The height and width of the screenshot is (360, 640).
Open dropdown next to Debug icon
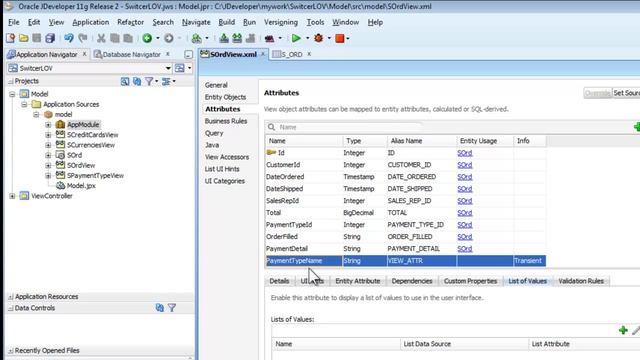[x=329, y=38]
